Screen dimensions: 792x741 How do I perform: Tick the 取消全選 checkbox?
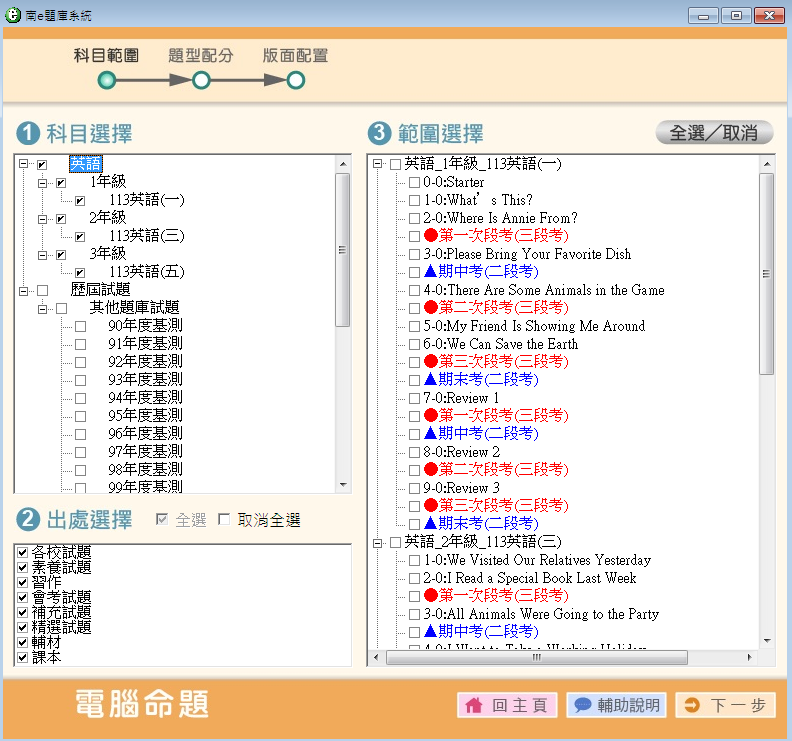(x=224, y=520)
